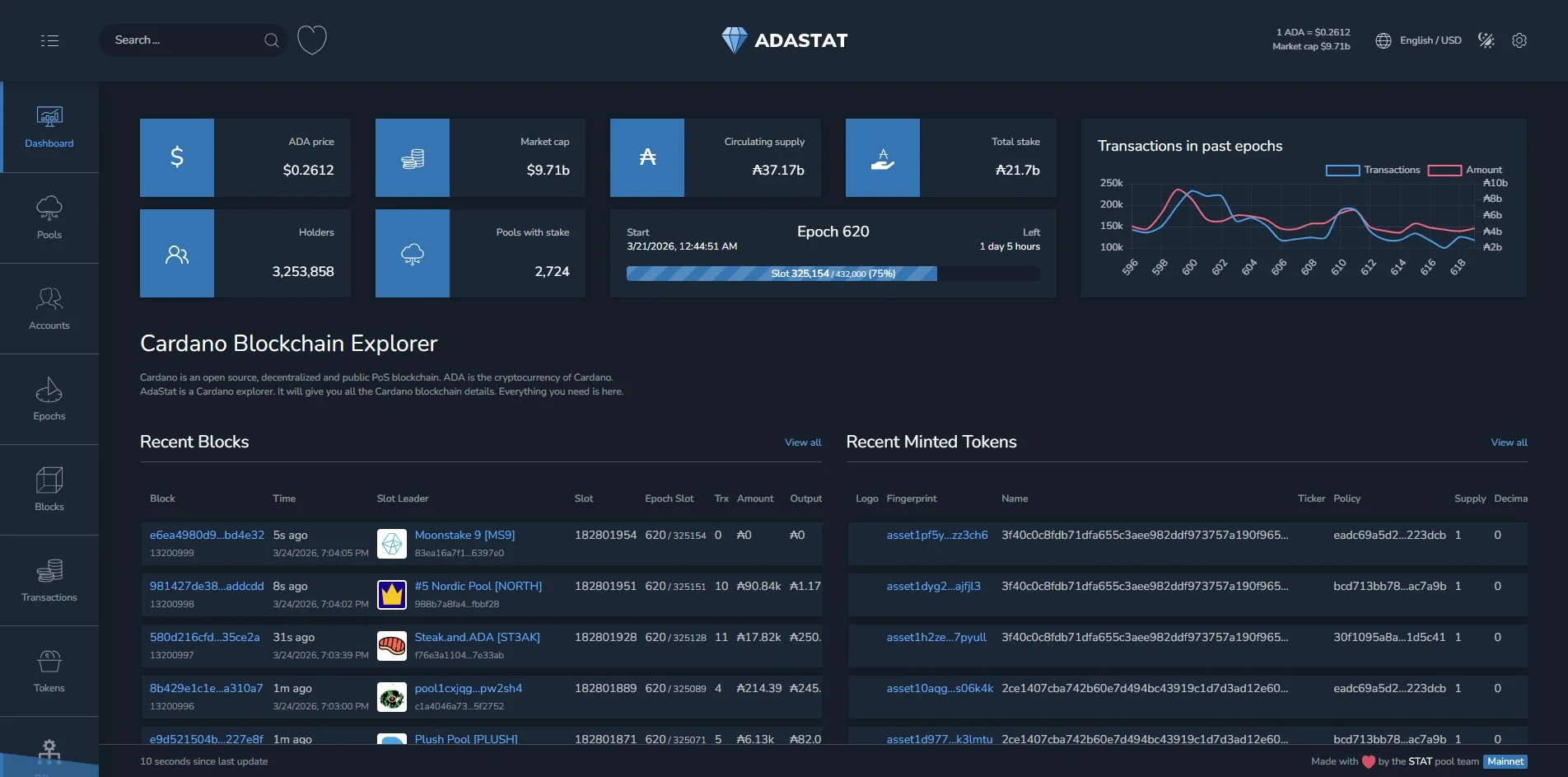Click the Moonstake 9 pool logo
The width and height of the screenshot is (1568, 777).
coord(392,544)
